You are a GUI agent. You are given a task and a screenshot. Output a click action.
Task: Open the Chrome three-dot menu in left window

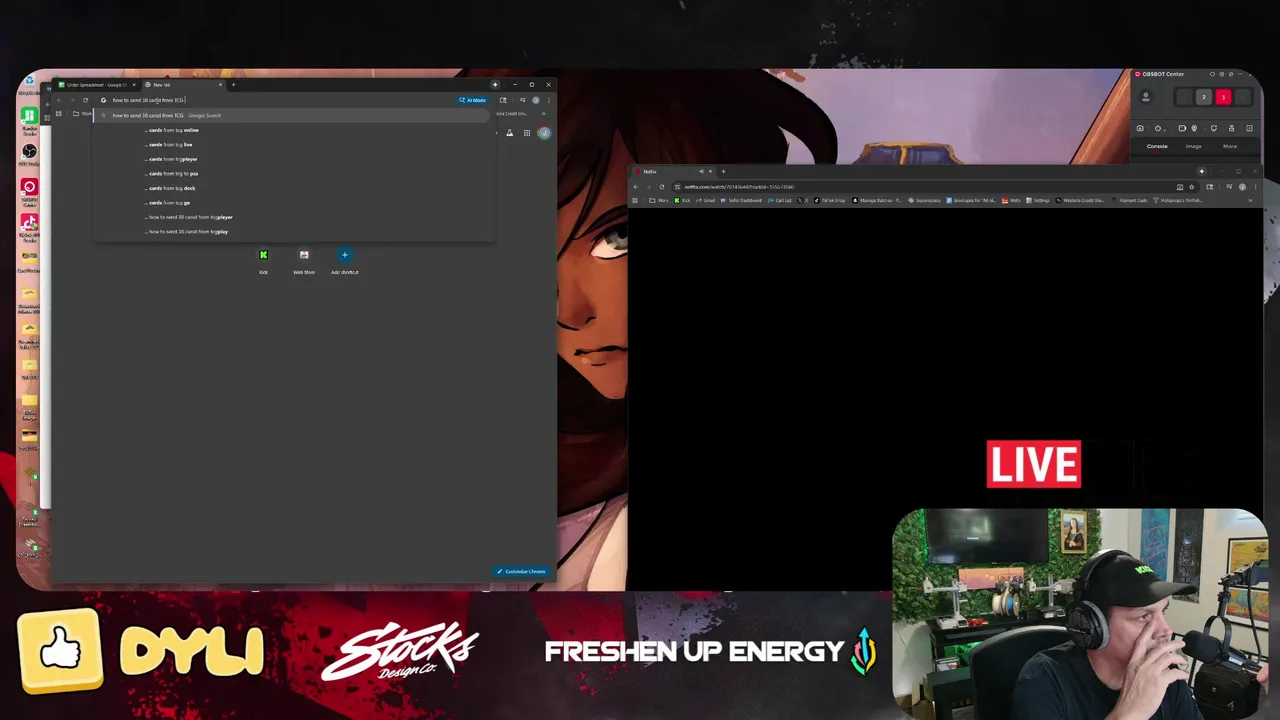point(549,100)
